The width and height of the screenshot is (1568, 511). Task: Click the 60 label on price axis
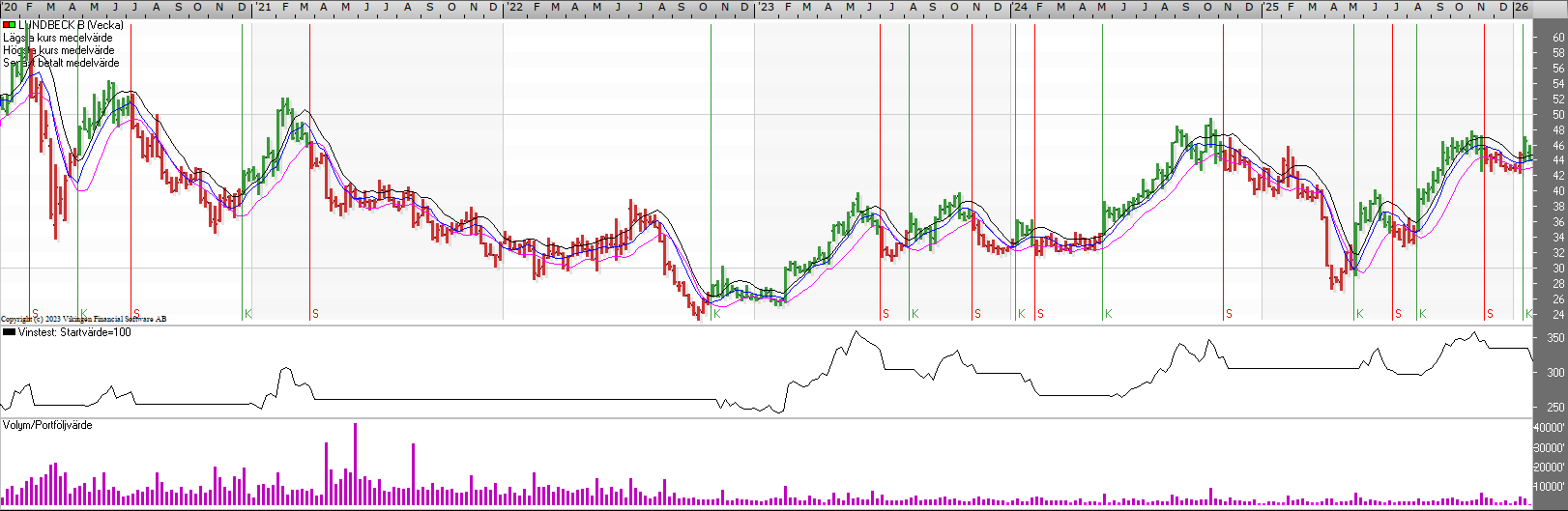tap(1558, 38)
